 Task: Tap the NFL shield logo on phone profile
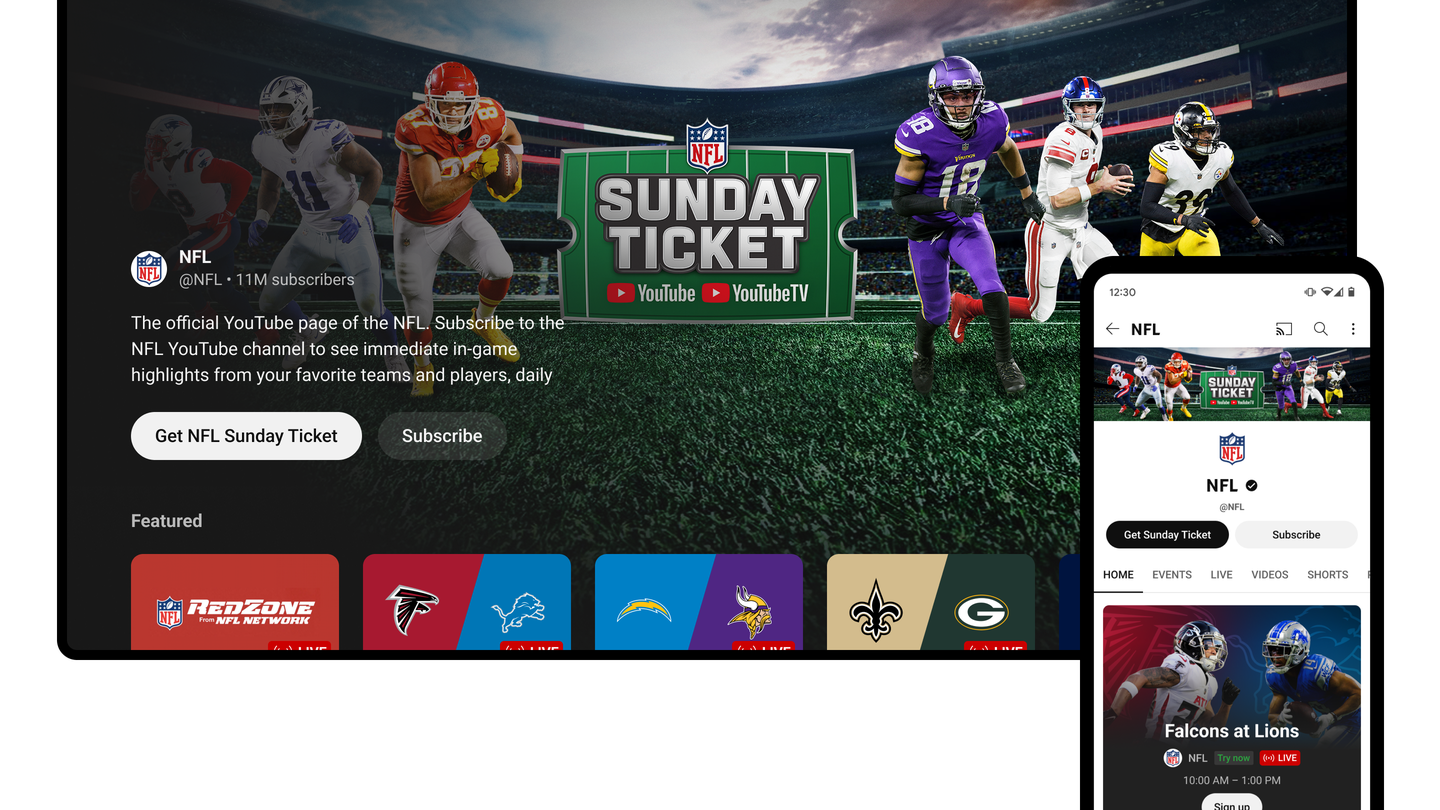click(1232, 449)
